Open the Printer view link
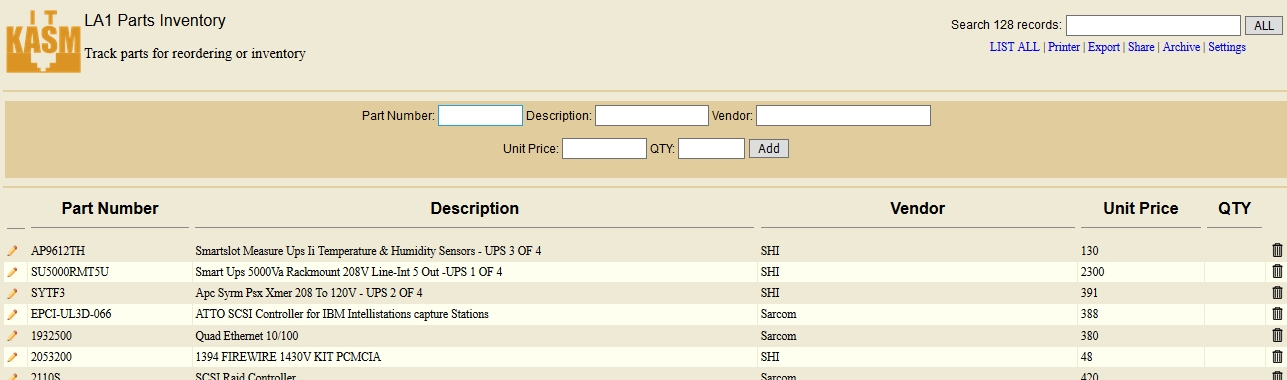Screen dimensions: 1287x380 [x=1064, y=47]
